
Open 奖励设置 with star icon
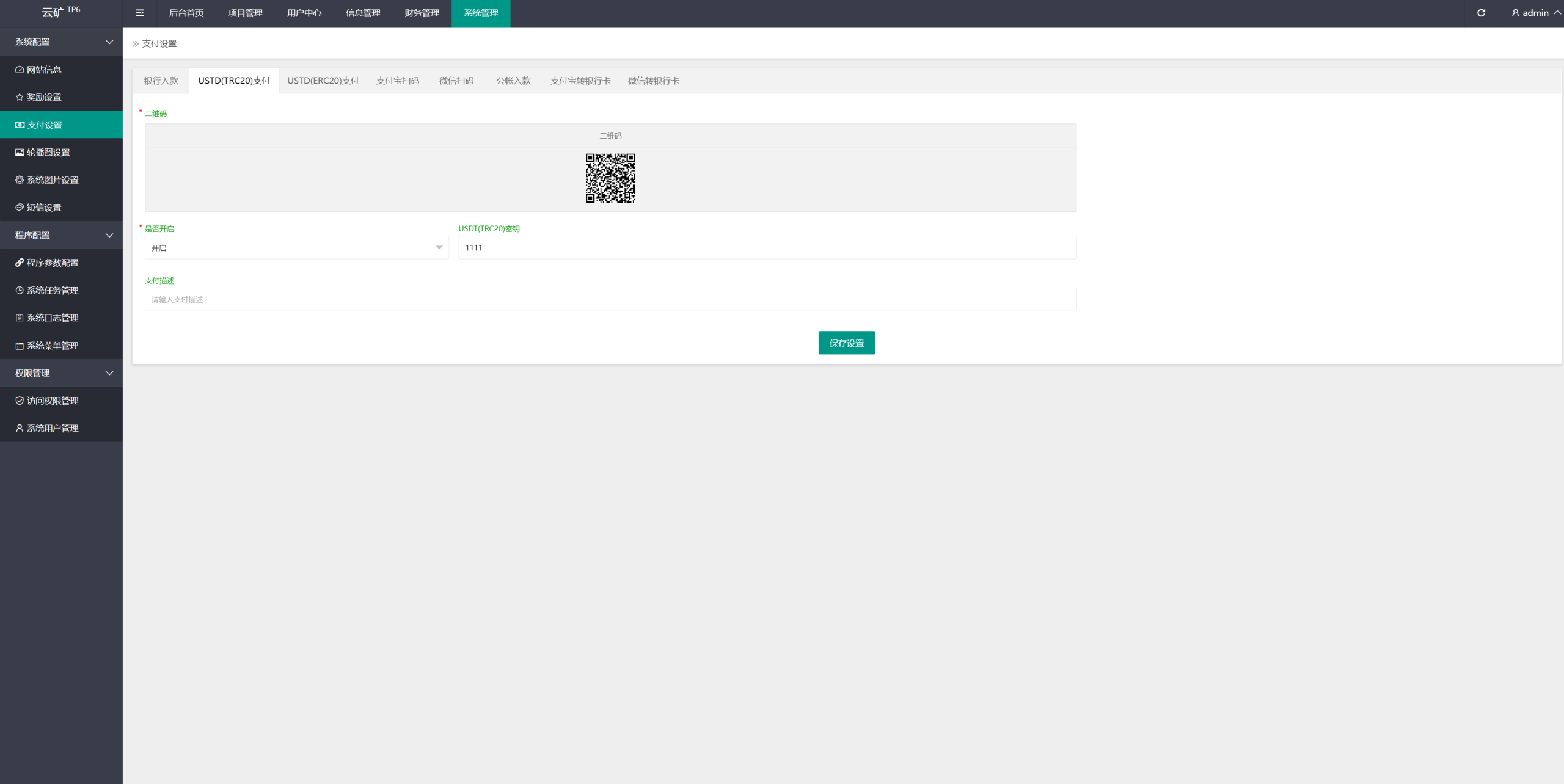44,97
